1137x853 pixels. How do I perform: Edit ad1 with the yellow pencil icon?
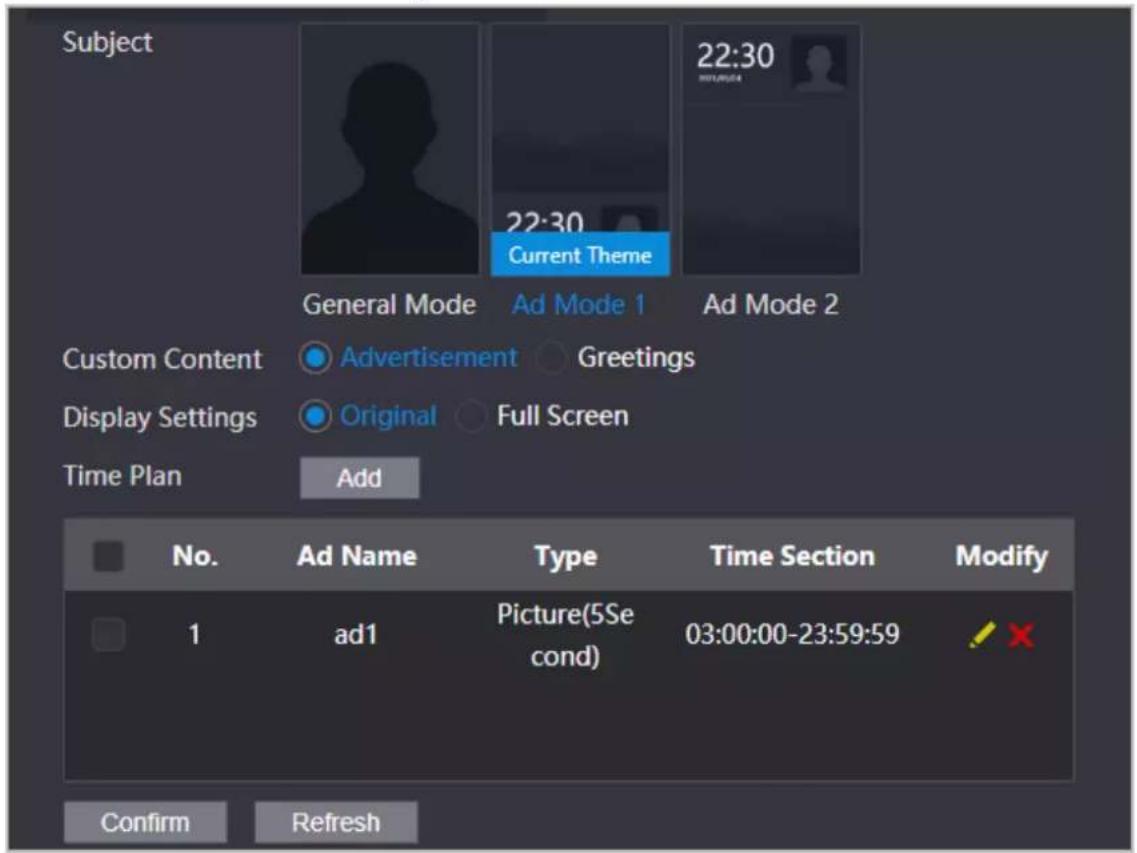pos(982,635)
